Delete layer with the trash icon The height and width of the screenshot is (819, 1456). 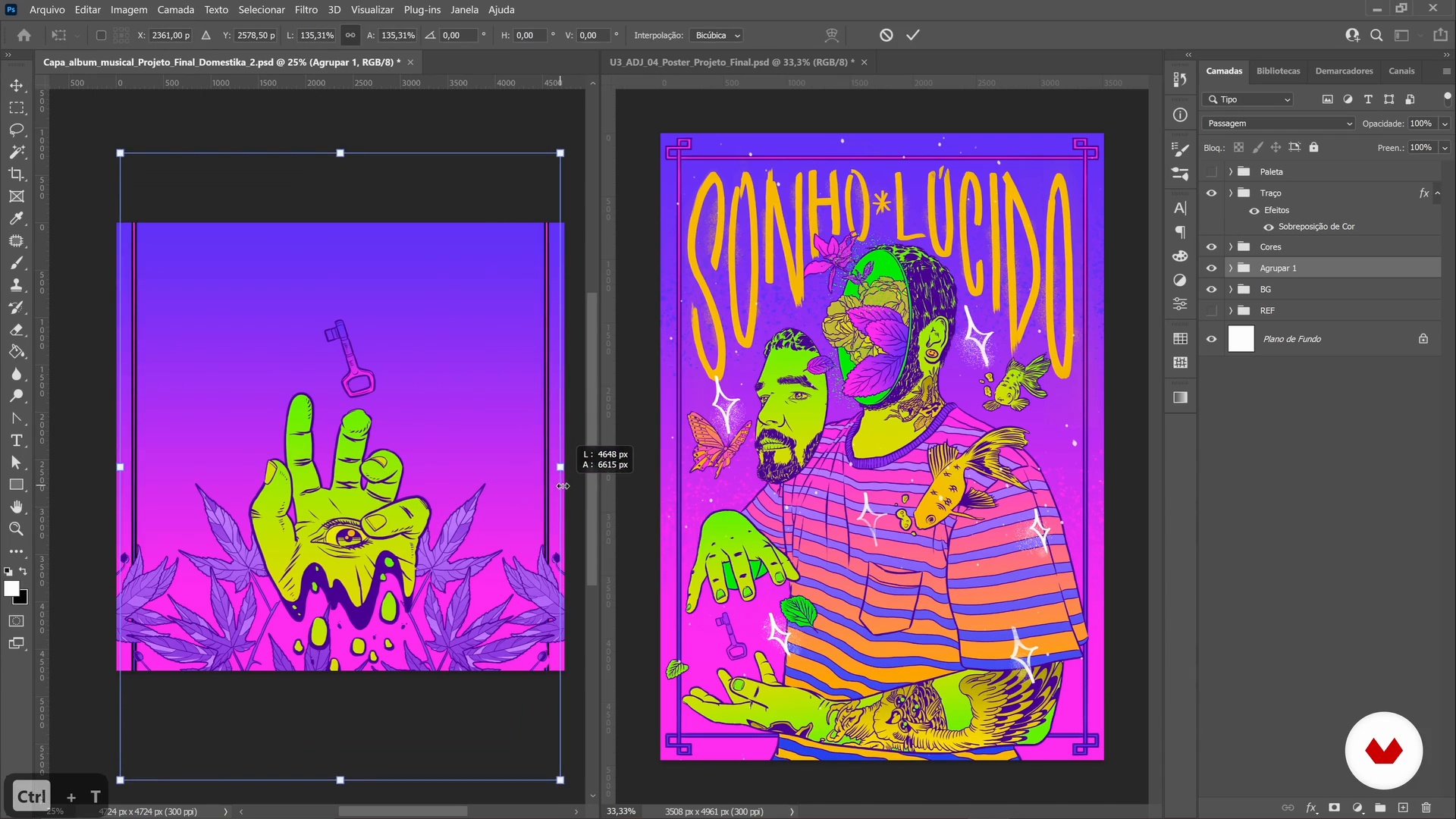[1426, 808]
